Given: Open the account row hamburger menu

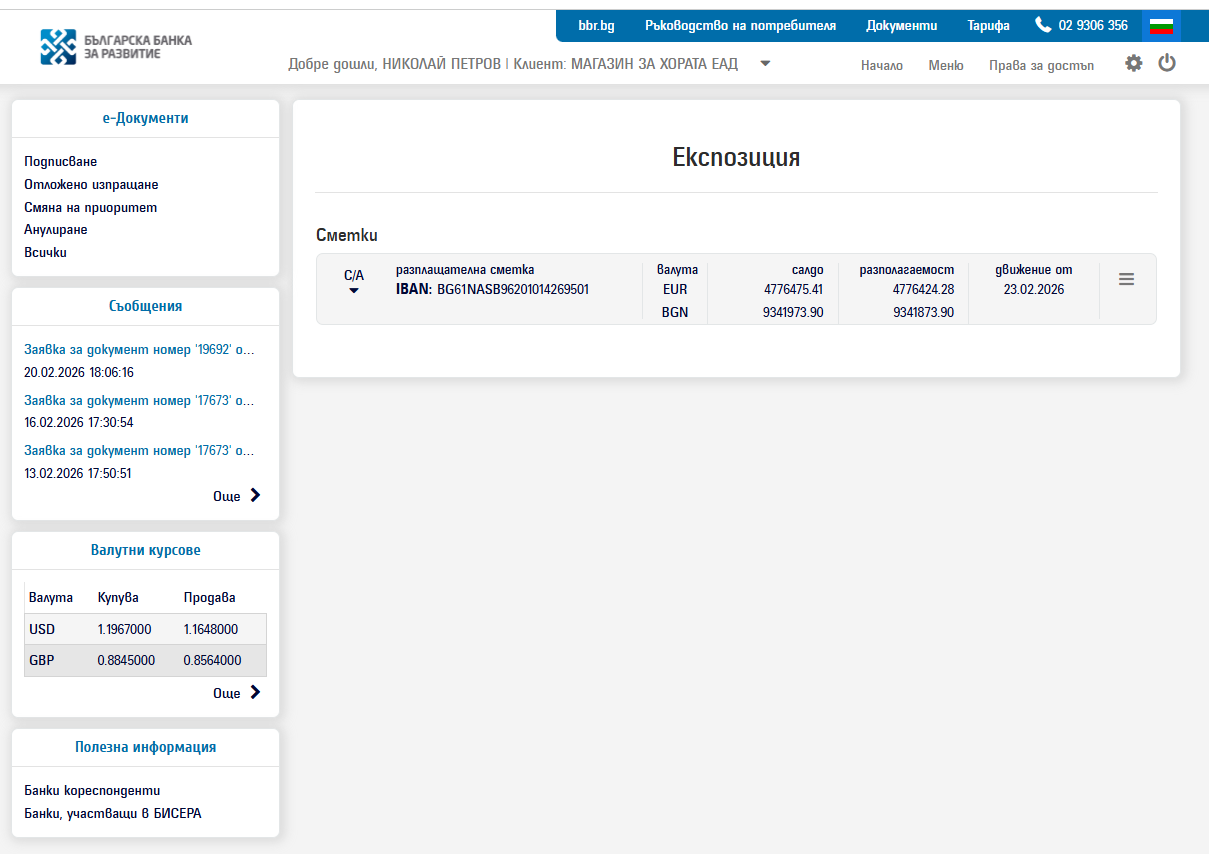Looking at the screenshot, I should 1126,280.
